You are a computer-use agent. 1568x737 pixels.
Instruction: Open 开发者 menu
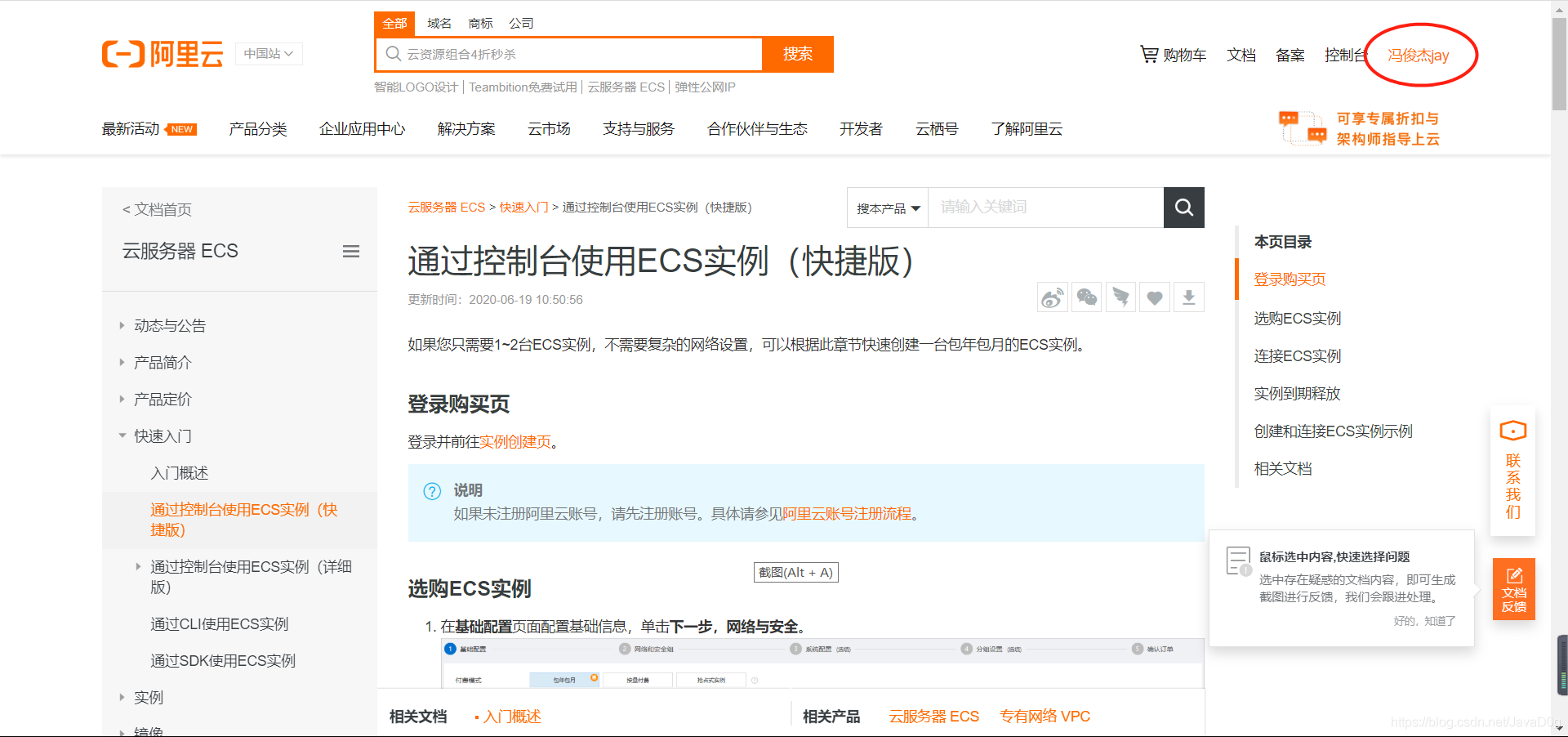click(x=861, y=129)
